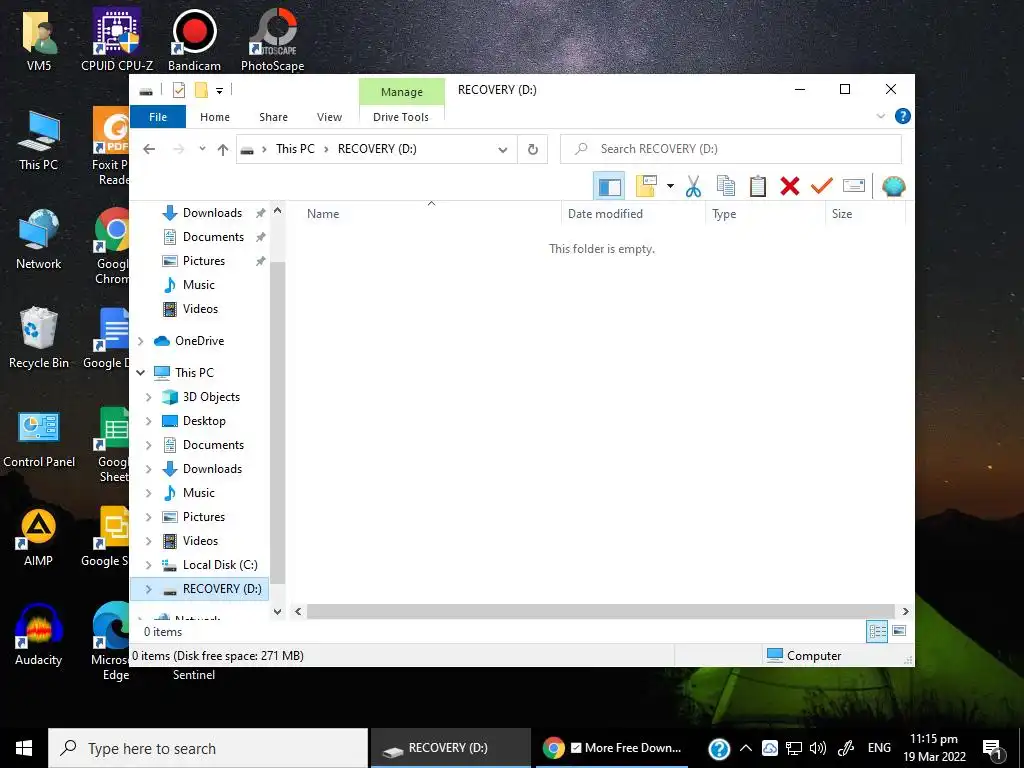Screen dimensions: 1024x768
Task: Open the View ribbon tab
Action: (329, 117)
